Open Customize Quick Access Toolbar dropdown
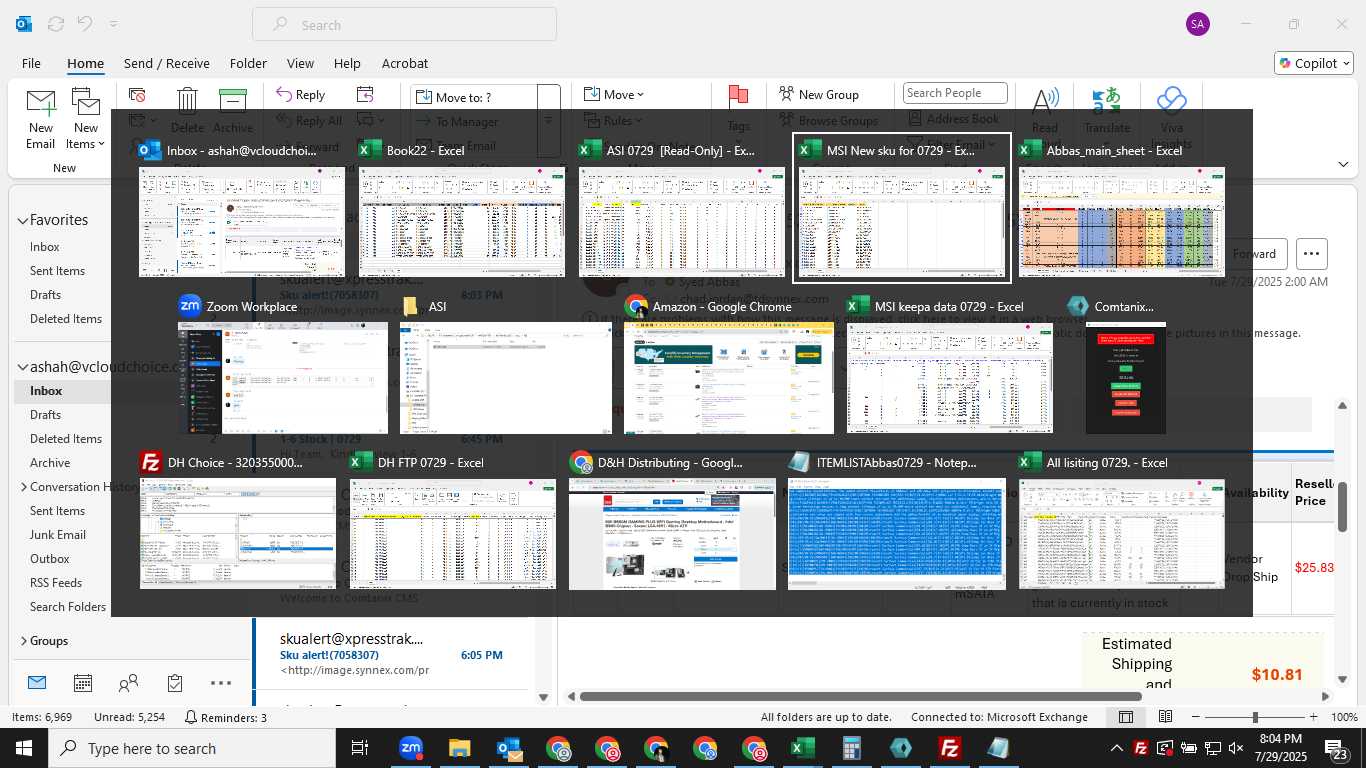The image size is (1366, 768). point(113,24)
